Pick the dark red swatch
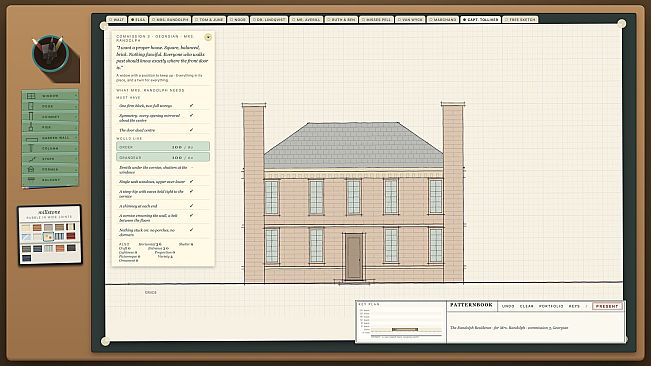This screenshot has width=651, height=366. click(71, 236)
